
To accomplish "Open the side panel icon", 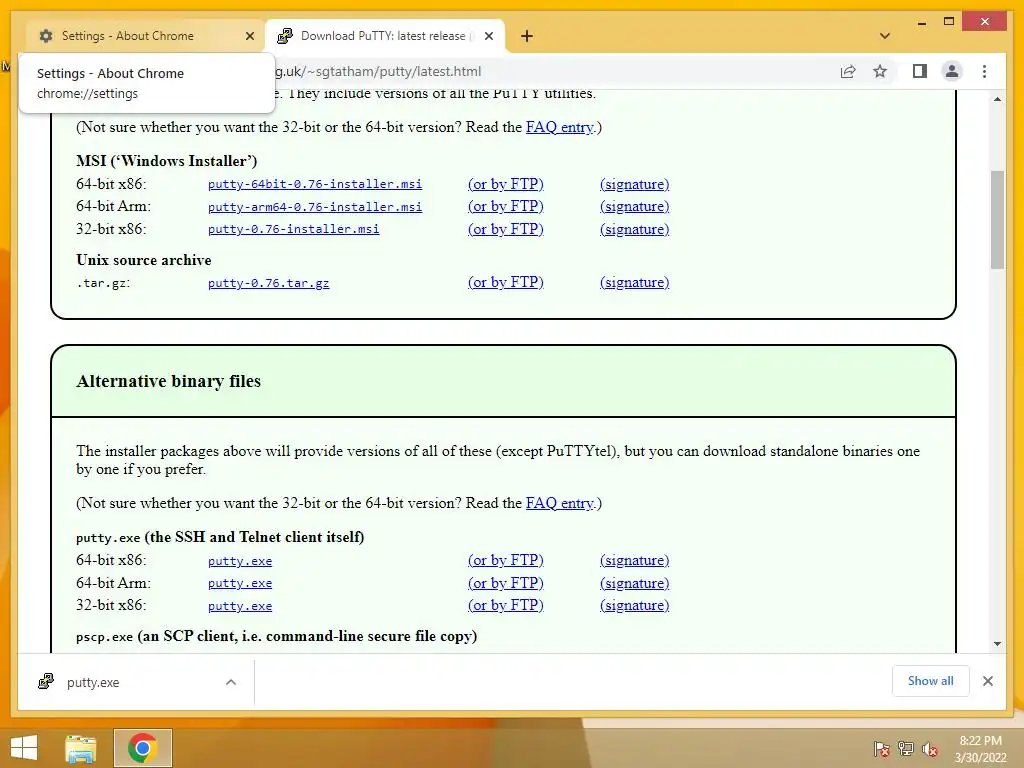I will pyautogui.click(x=920, y=71).
